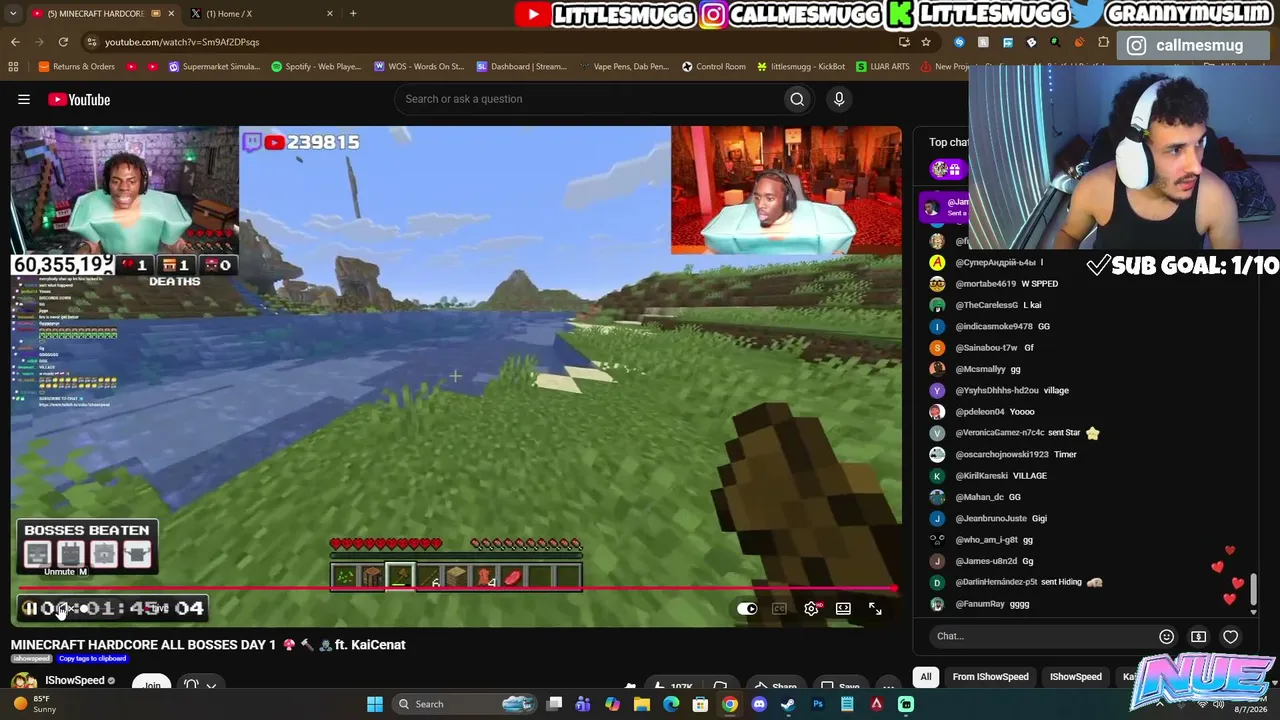1280x720 pixels.
Task: Click username @TheCarelessG in chat
Action: (986, 305)
